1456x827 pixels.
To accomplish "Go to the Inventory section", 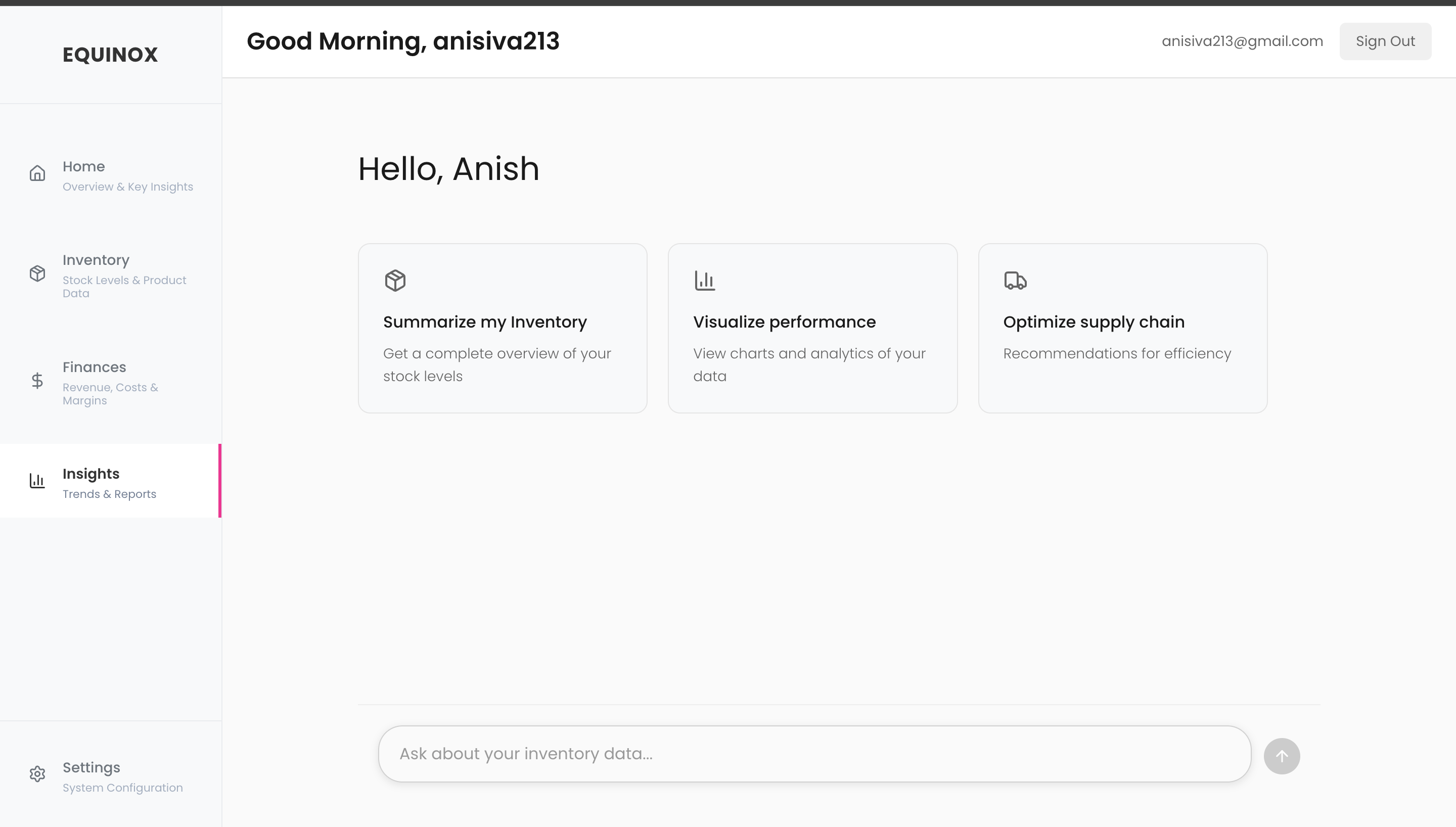I will click(111, 275).
